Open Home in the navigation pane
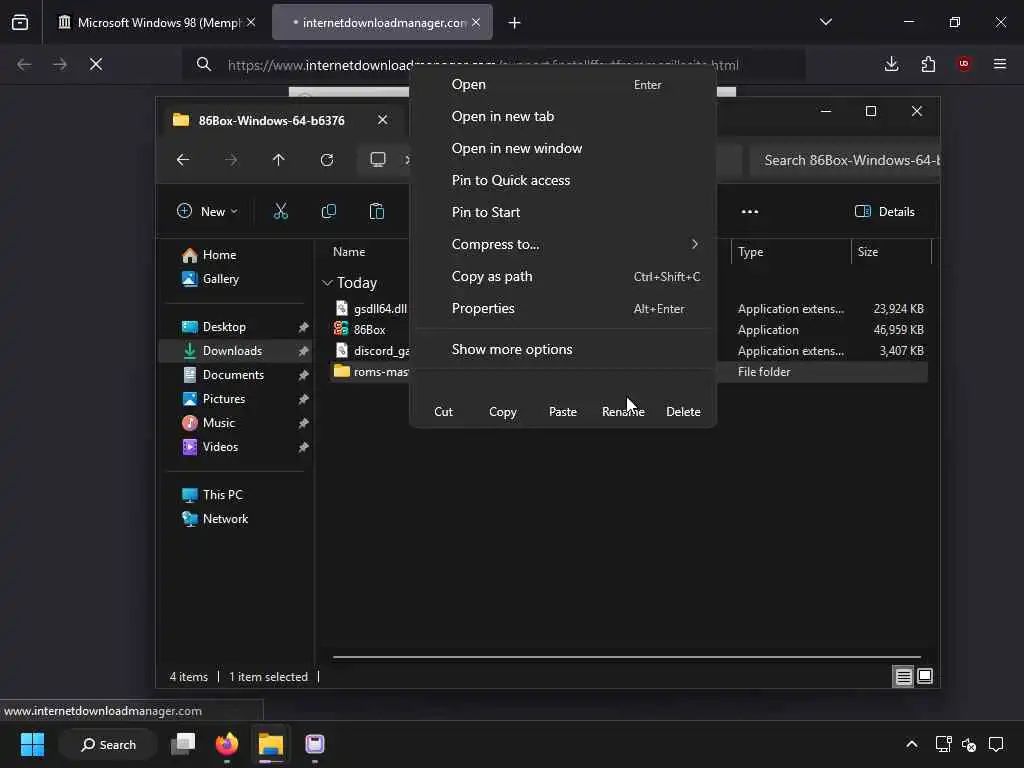1024x768 pixels. (x=219, y=255)
